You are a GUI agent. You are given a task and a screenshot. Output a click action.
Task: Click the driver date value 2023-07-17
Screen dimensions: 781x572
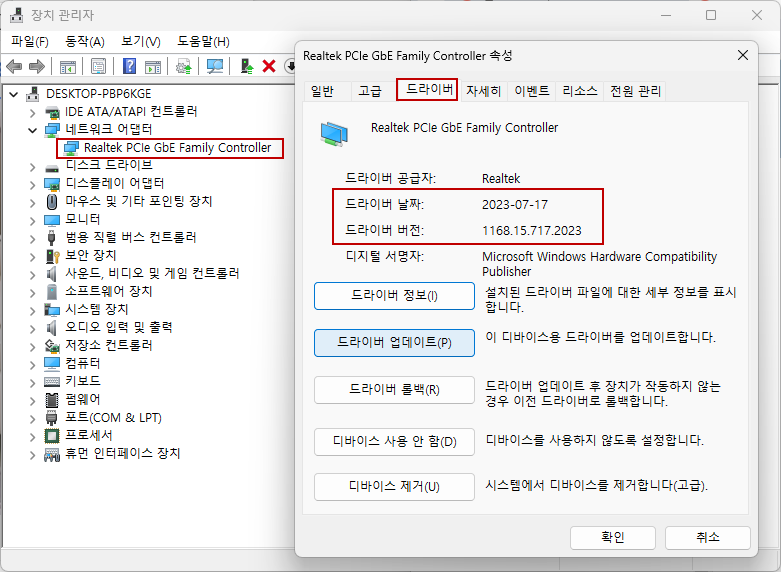[x=515, y=205]
